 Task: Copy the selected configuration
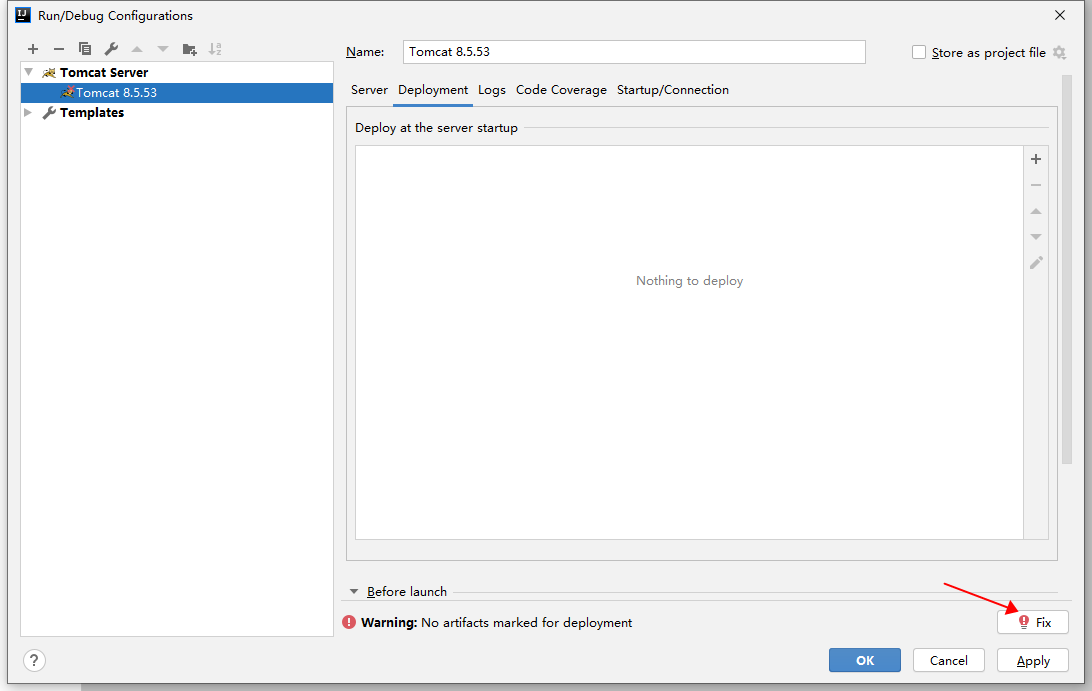pyautogui.click(x=85, y=49)
